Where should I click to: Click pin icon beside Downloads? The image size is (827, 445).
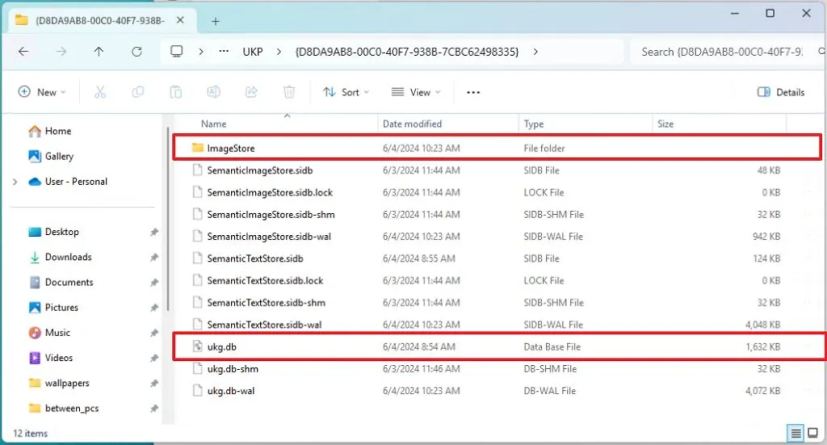[154, 257]
